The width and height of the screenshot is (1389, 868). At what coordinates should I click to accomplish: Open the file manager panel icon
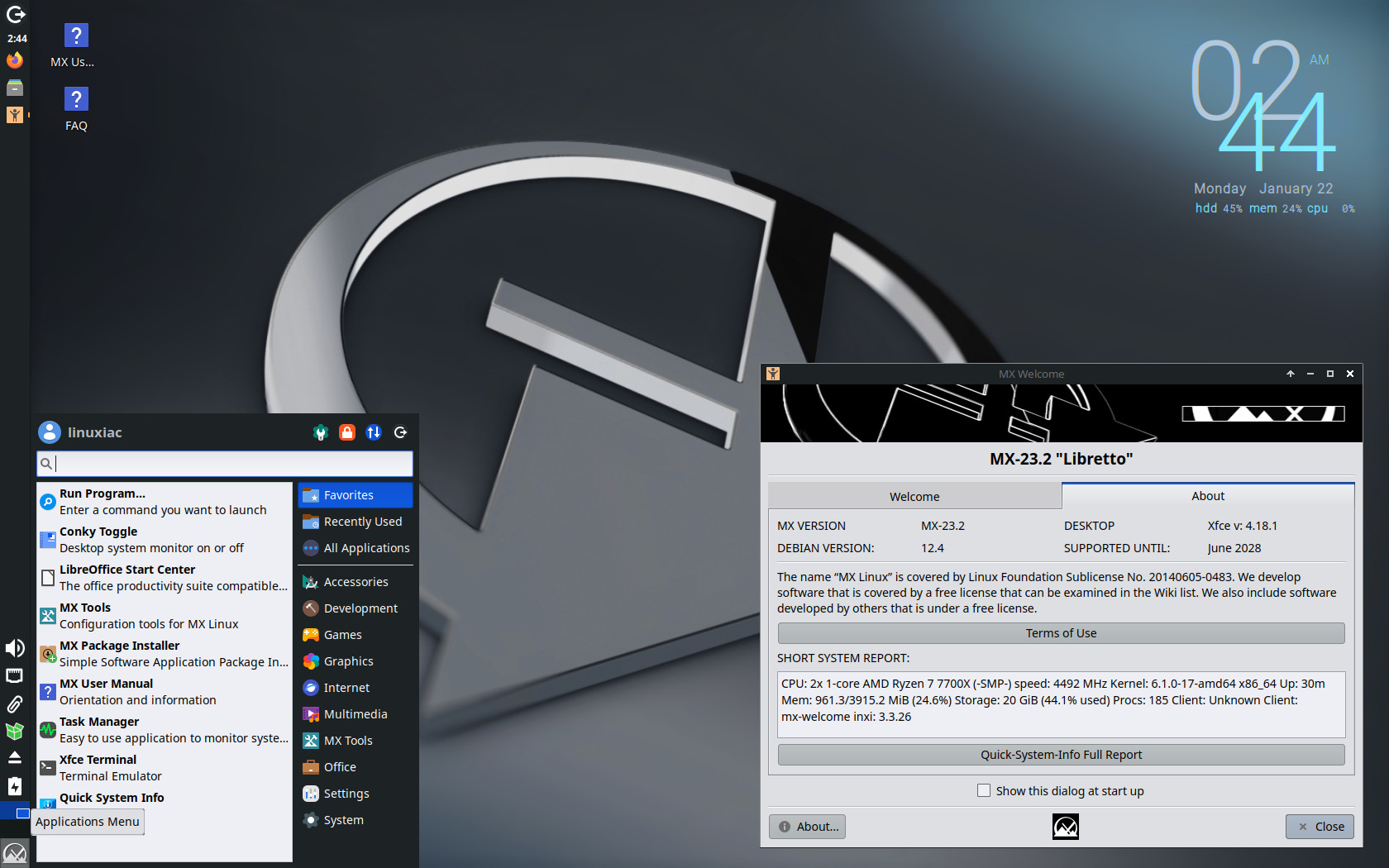coord(15,88)
